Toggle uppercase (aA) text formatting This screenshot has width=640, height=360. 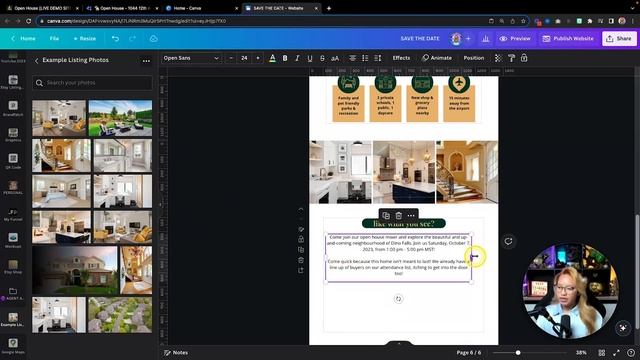[335, 58]
